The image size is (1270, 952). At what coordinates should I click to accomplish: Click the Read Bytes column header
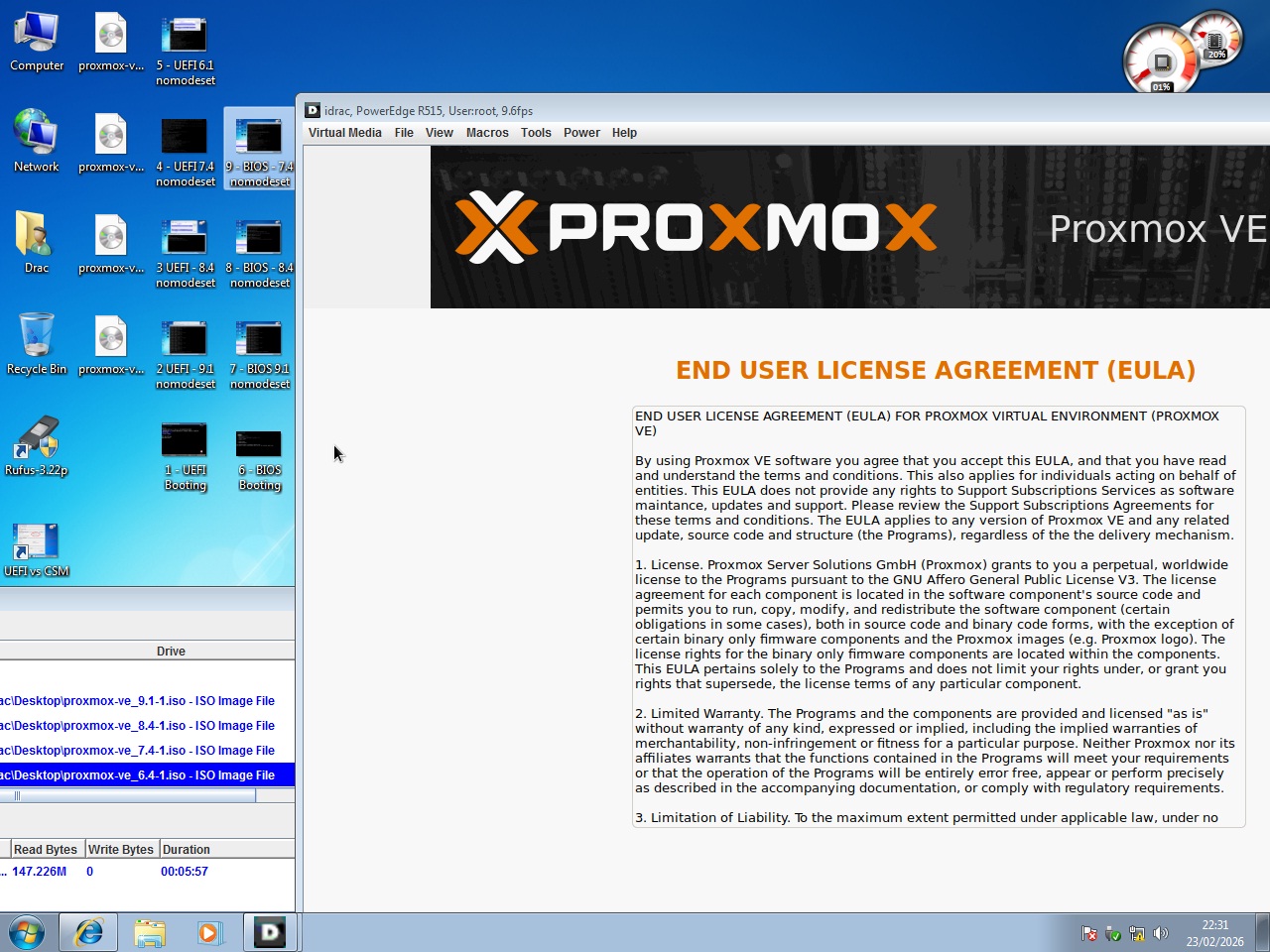click(x=47, y=850)
